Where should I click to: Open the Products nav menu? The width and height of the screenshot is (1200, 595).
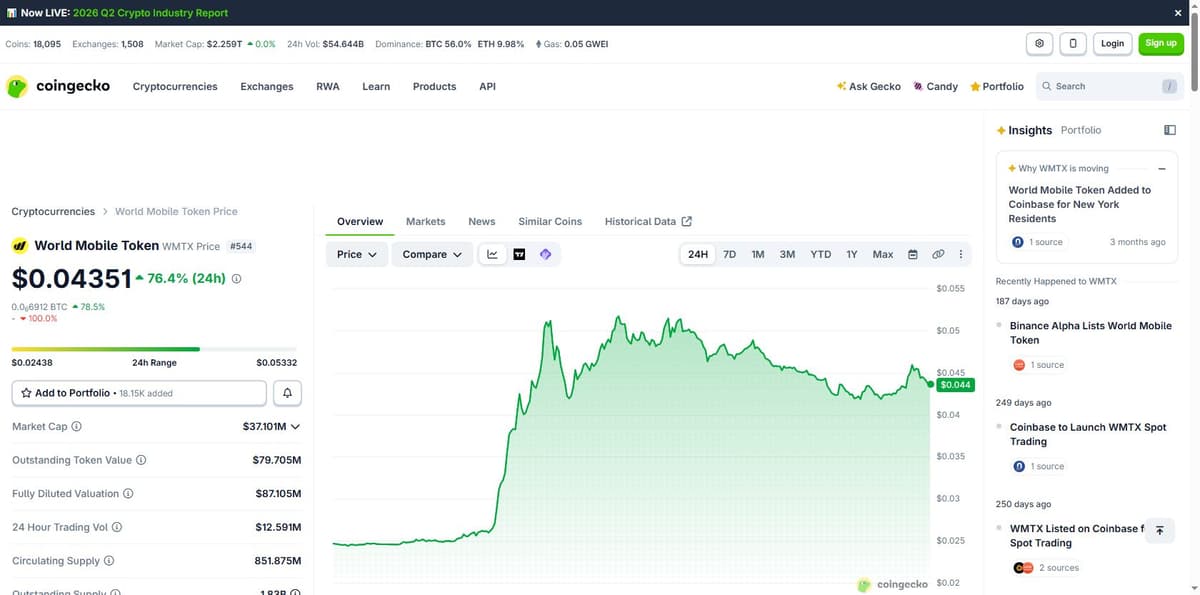click(434, 87)
